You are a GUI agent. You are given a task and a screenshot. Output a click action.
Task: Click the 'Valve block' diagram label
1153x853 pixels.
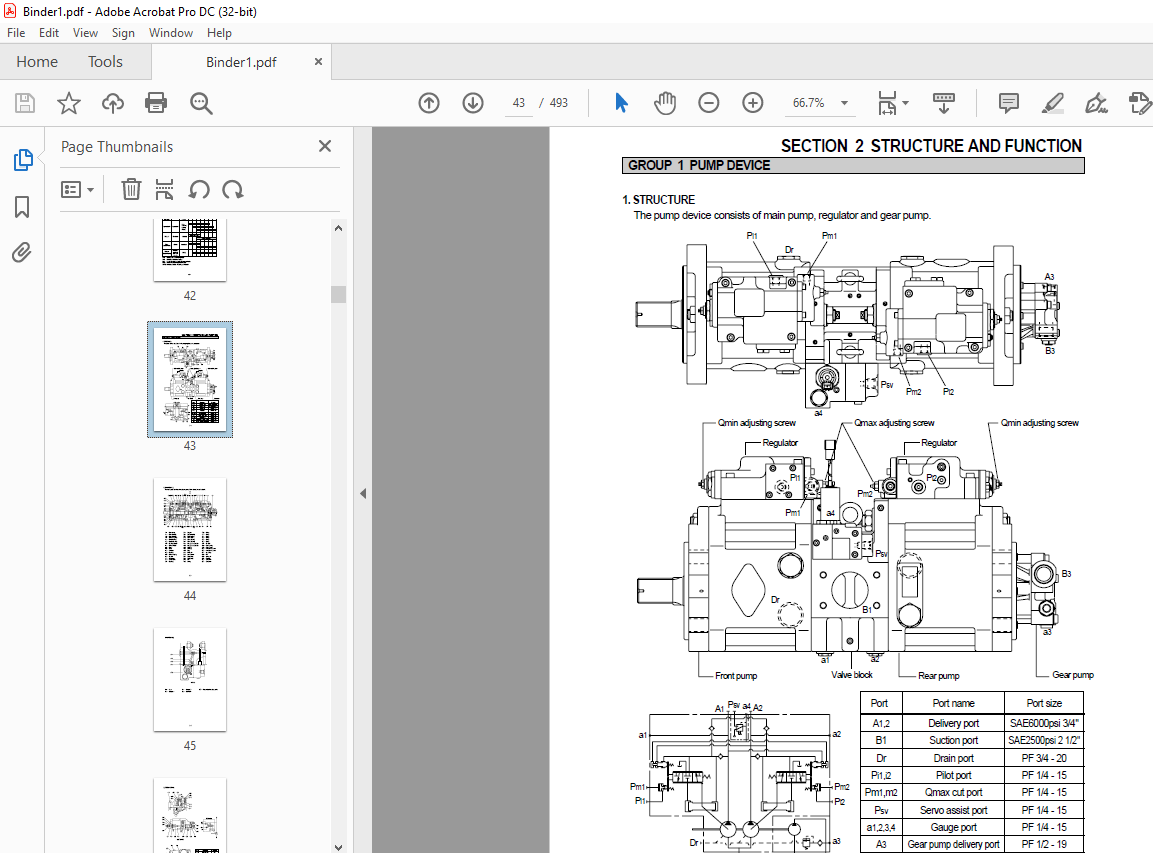point(852,675)
